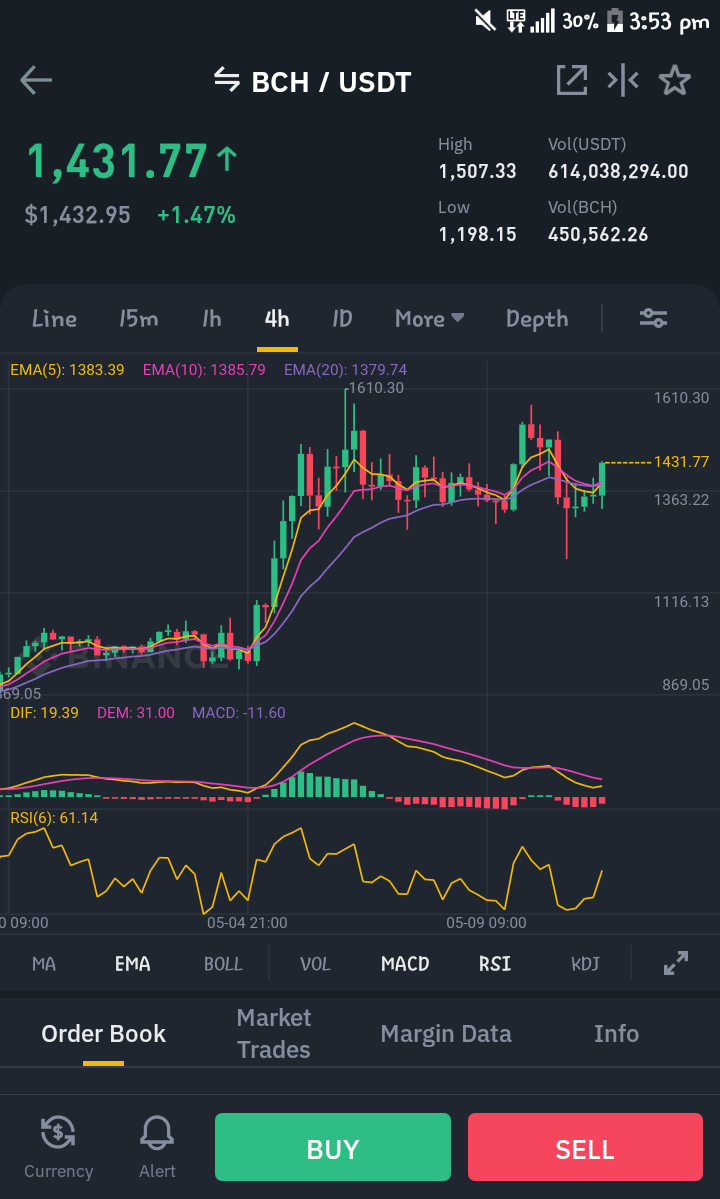Go back using the left arrow

click(36, 80)
